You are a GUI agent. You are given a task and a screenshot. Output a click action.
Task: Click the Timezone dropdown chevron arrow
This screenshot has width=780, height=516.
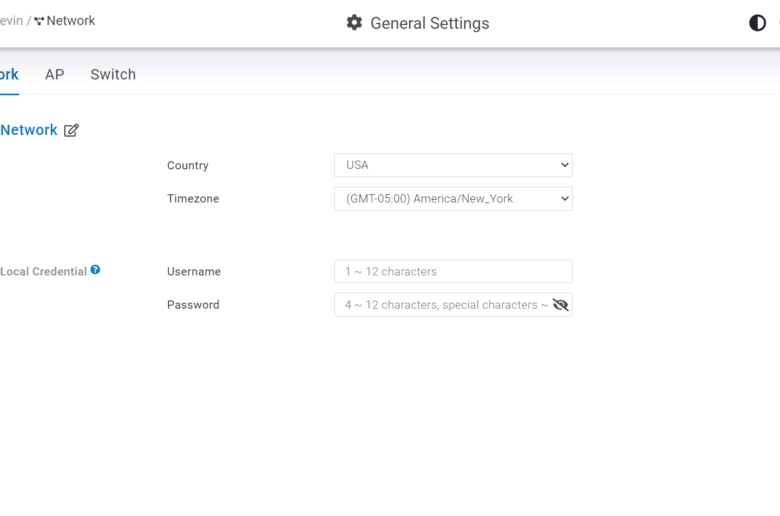coord(565,199)
